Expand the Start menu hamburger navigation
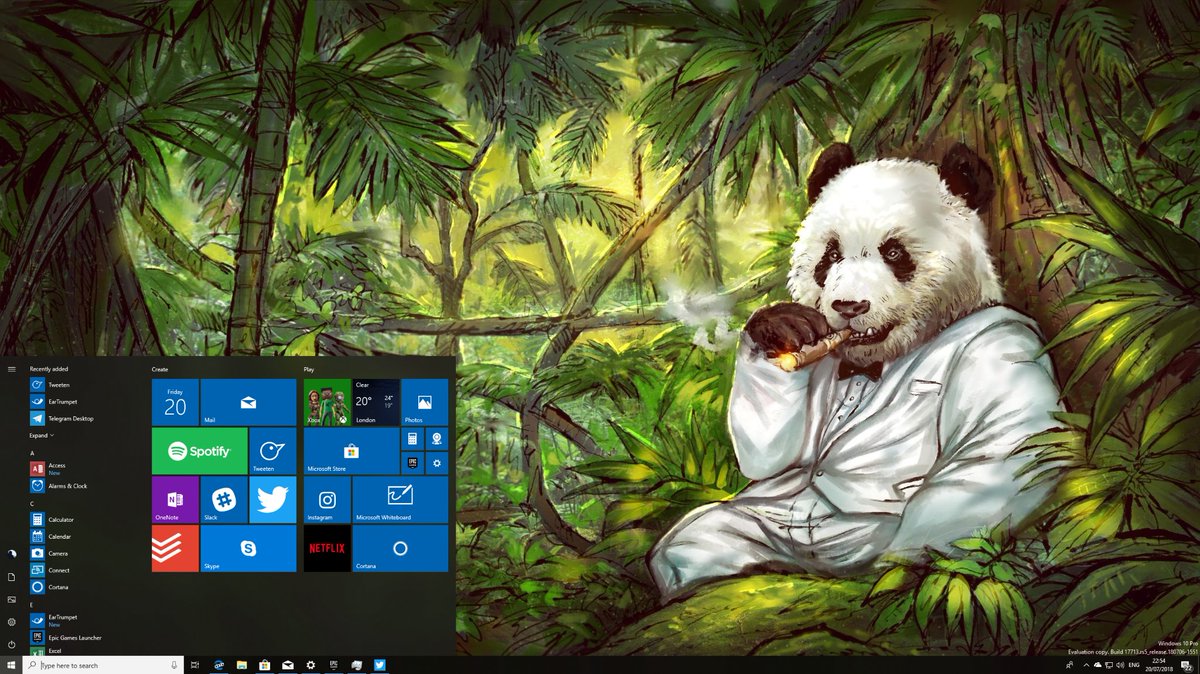The width and height of the screenshot is (1200, 674). coord(11,369)
